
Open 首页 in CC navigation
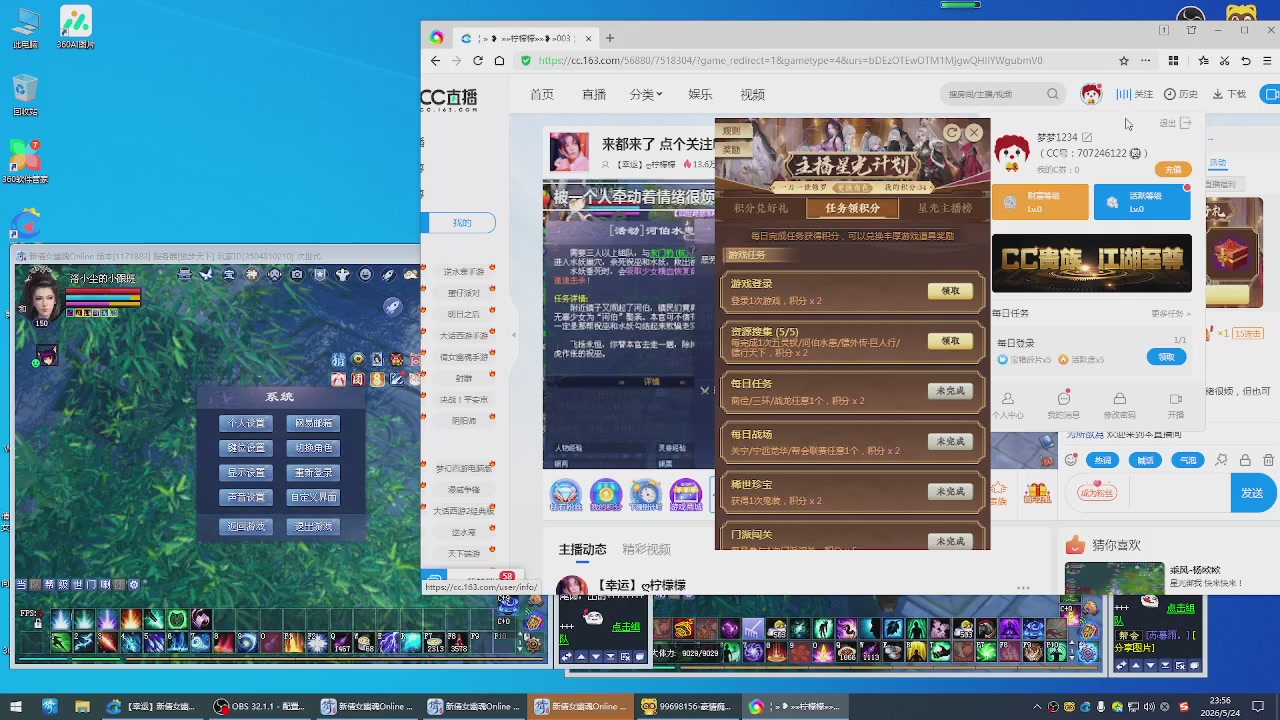point(542,94)
